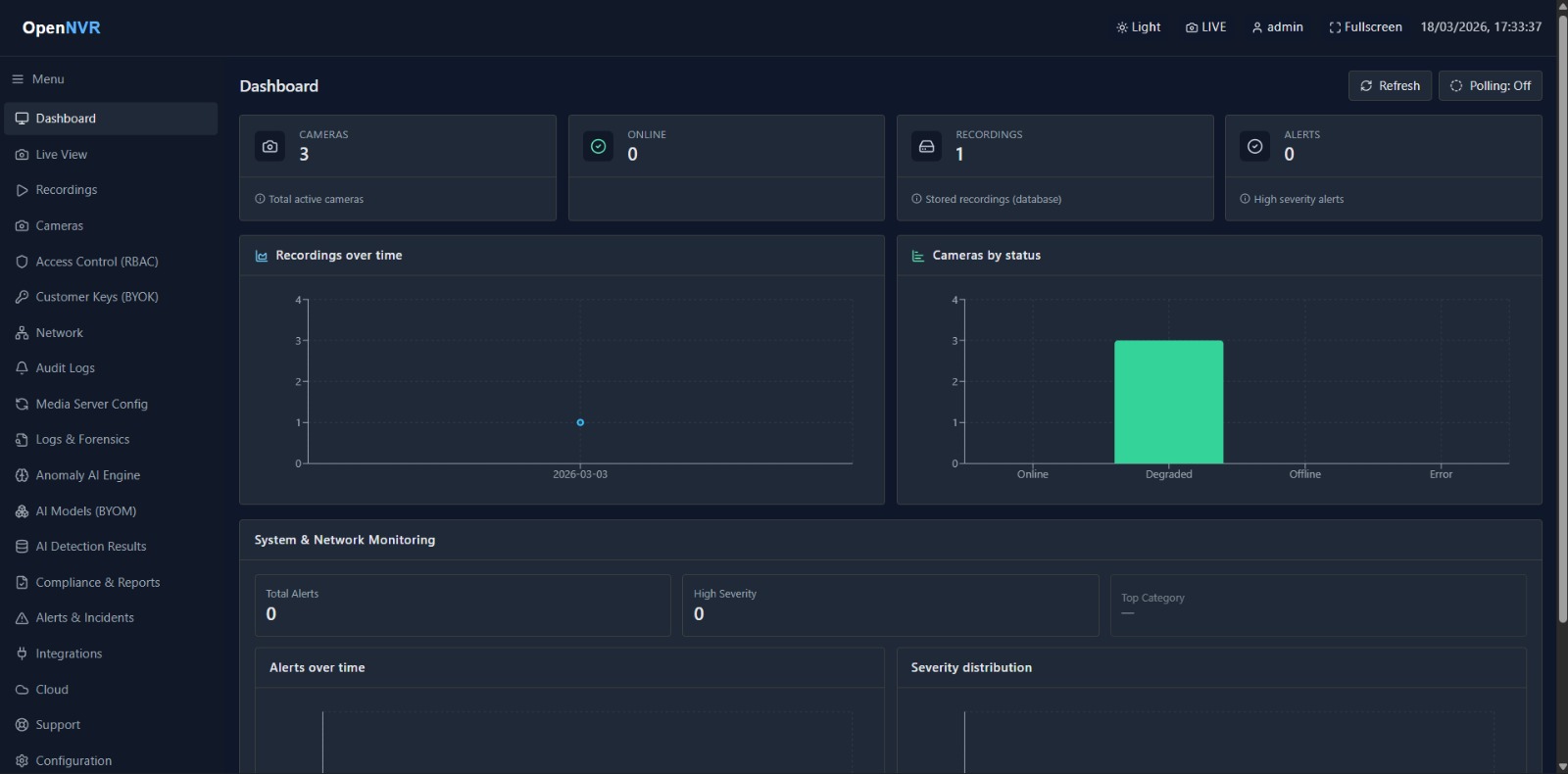Click the info icon beside Stored recordings
1568x774 pixels.
pos(916,199)
